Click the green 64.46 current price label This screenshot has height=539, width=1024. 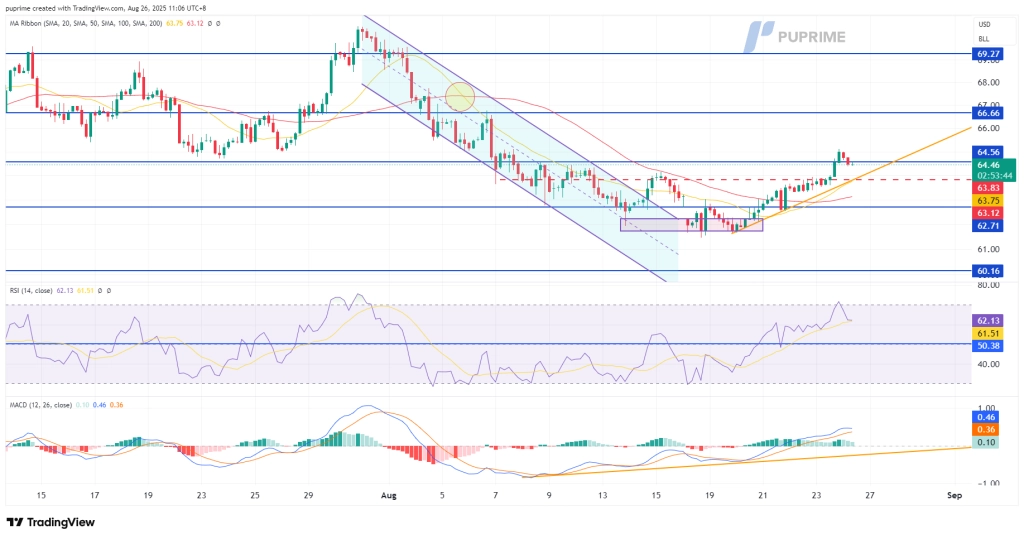tap(989, 164)
